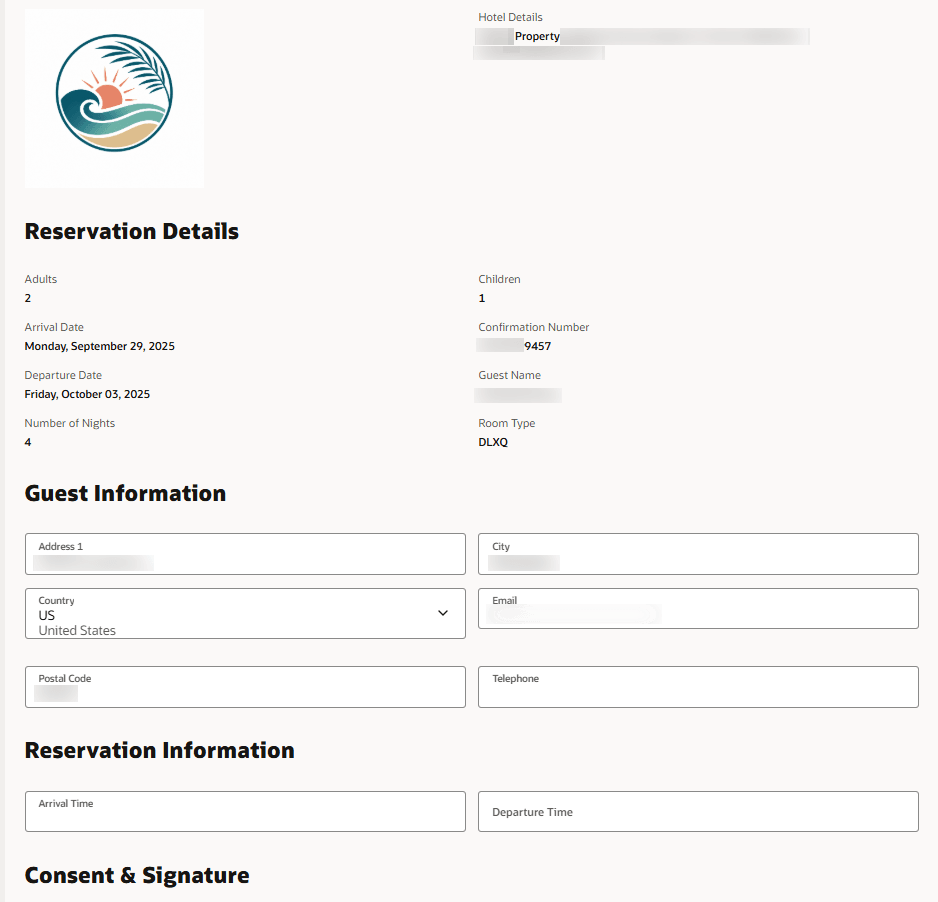The height and width of the screenshot is (902, 938).
Task: Select the Arrival Time field
Action: [245, 811]
